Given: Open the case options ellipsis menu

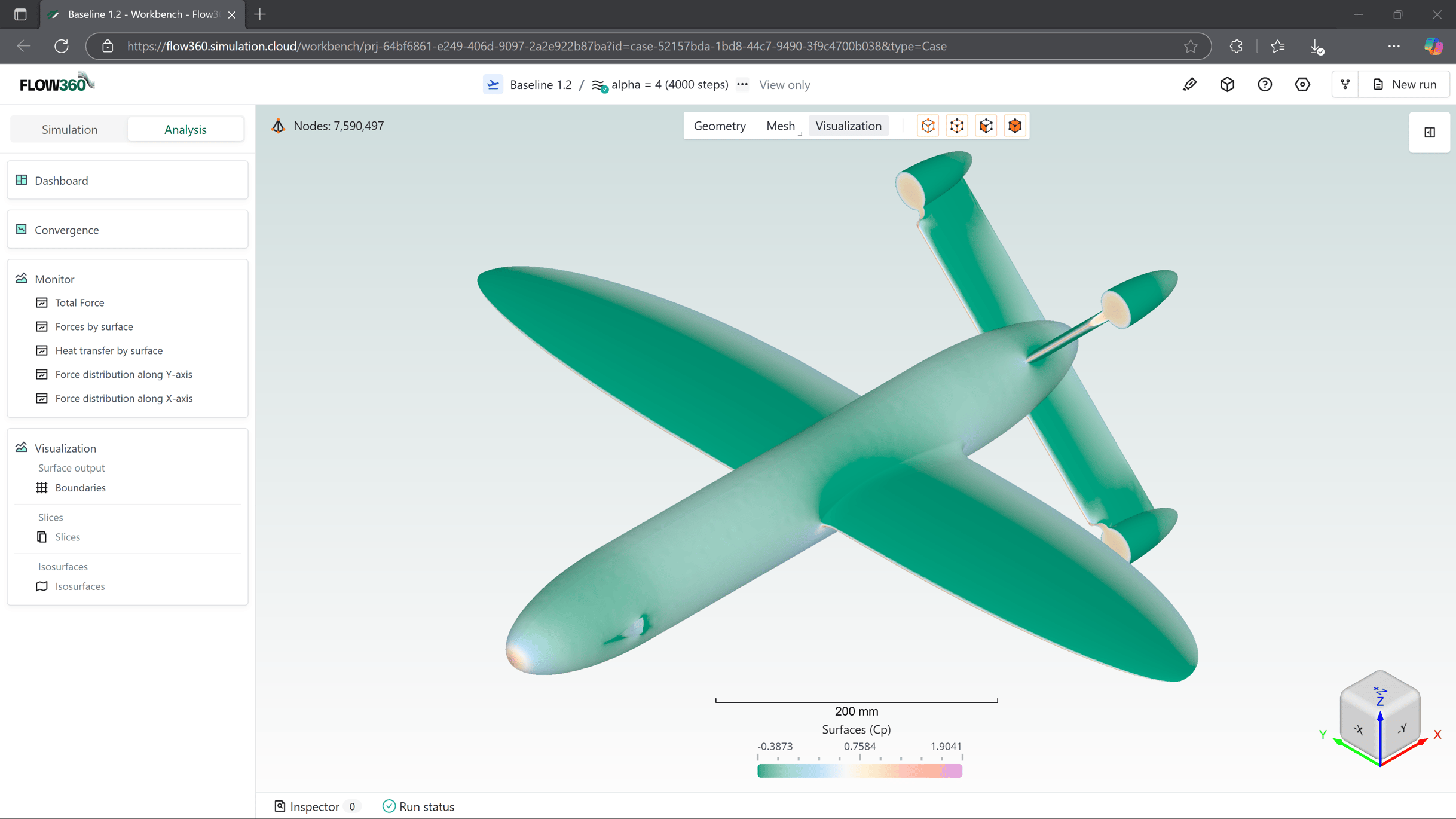Looking at the screenshot, I should click(742, 84).
